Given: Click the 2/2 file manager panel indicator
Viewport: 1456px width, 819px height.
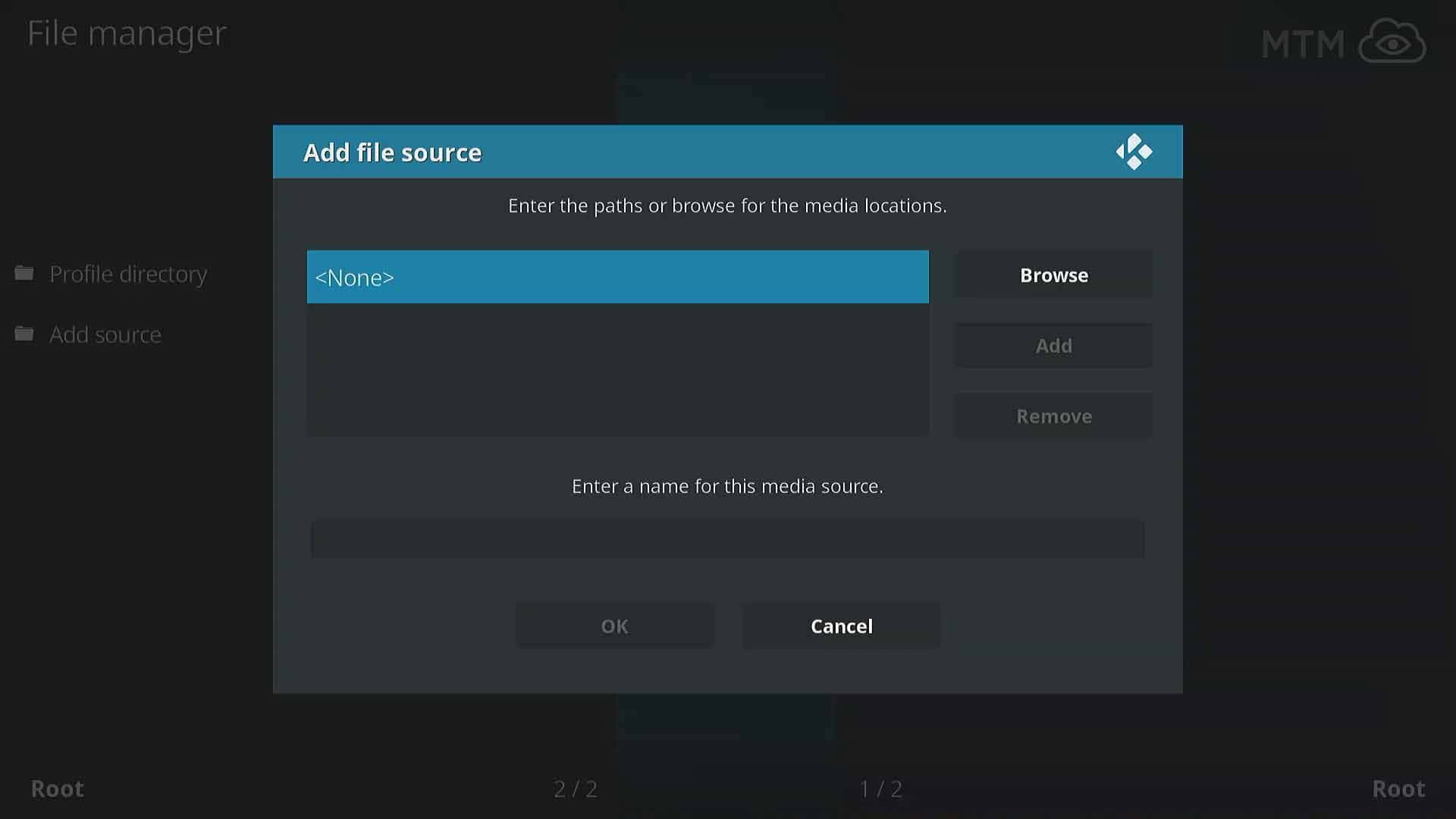Looking at the screenshot, I should pyautogui.click(x=575, y=788).
